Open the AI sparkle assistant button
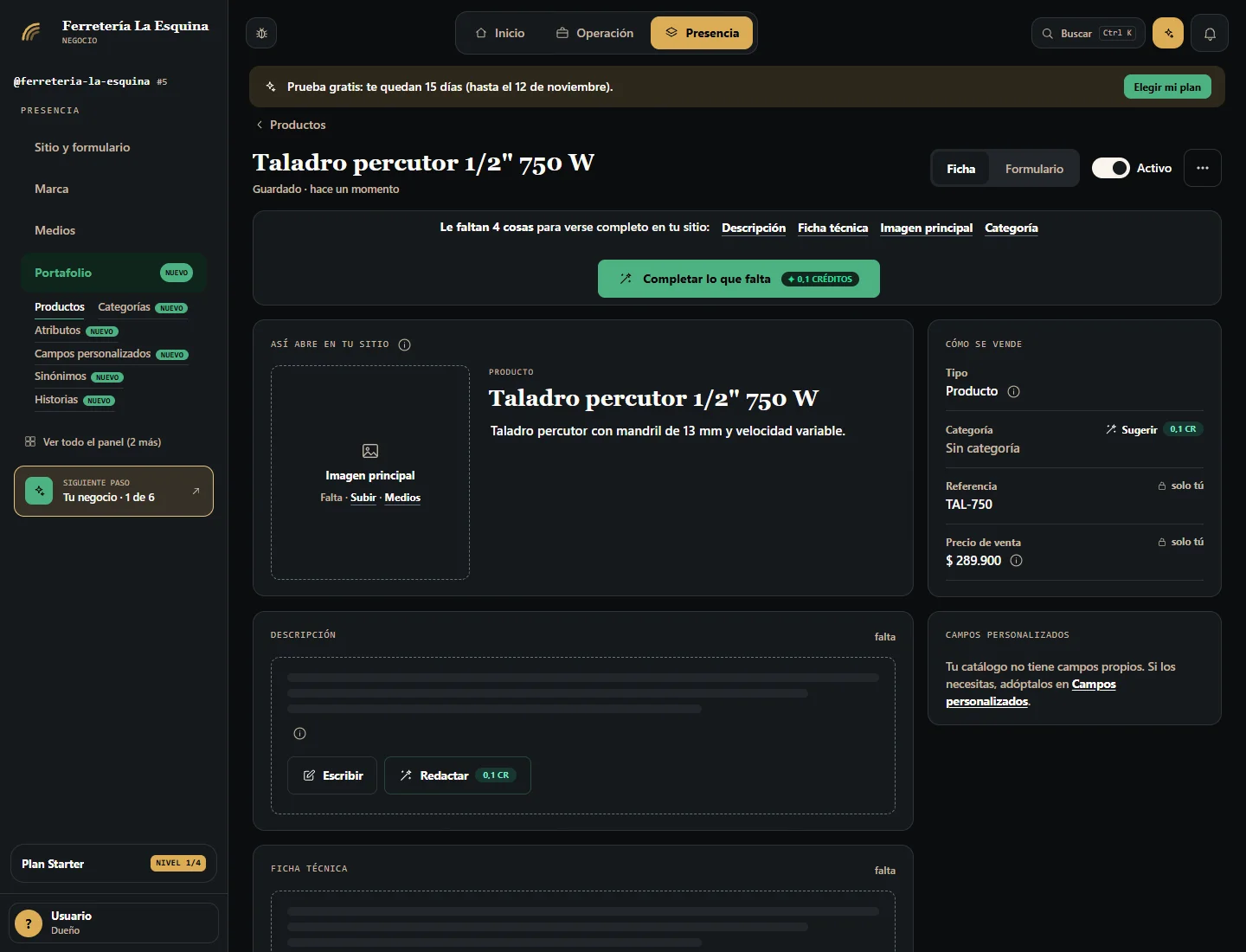 click(x=1168, y=33)
